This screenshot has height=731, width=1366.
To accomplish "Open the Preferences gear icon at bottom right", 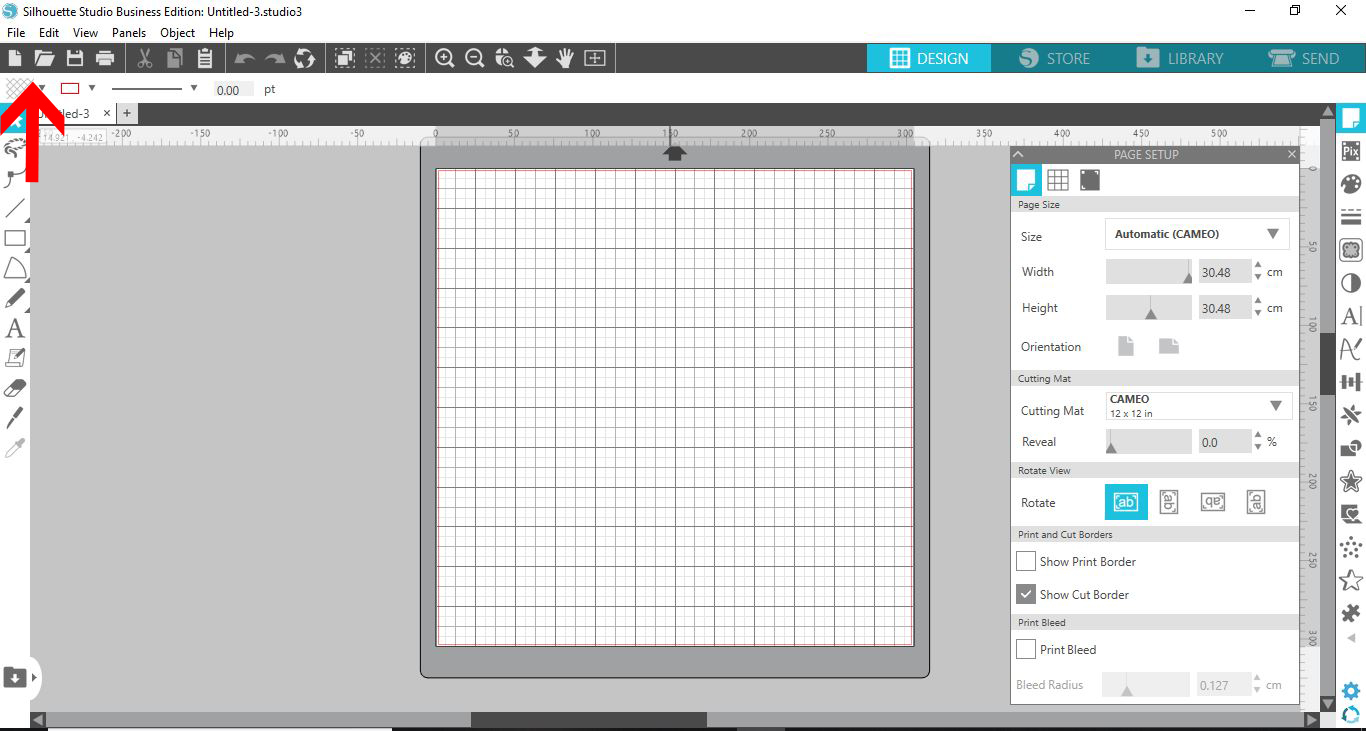I will 1351,691.
